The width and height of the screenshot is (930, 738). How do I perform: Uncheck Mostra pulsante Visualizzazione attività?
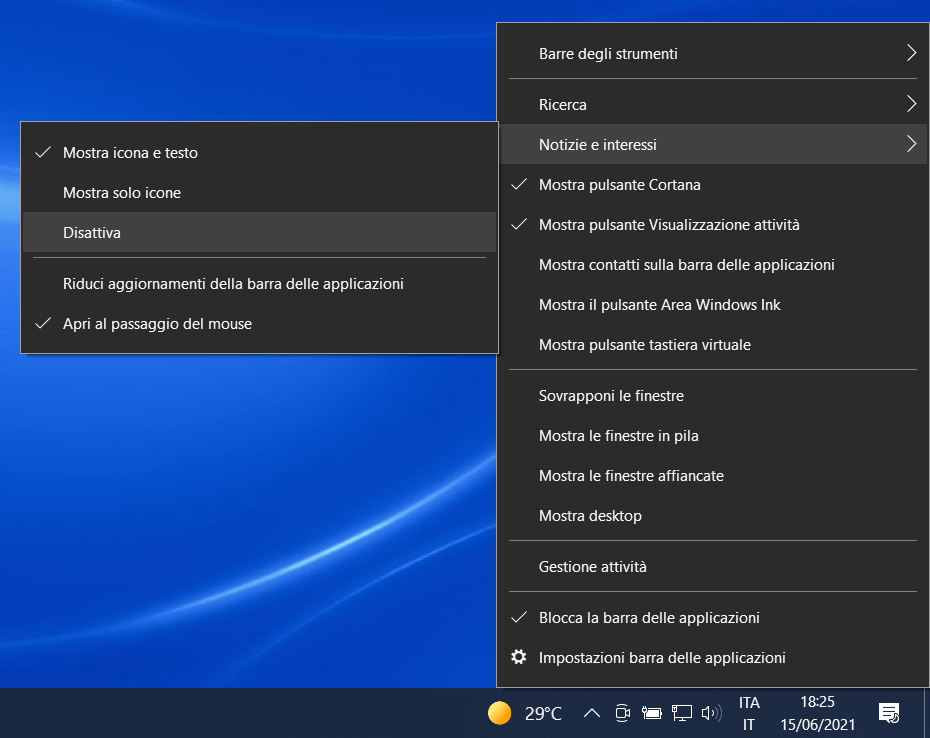[x=668, y=225]
